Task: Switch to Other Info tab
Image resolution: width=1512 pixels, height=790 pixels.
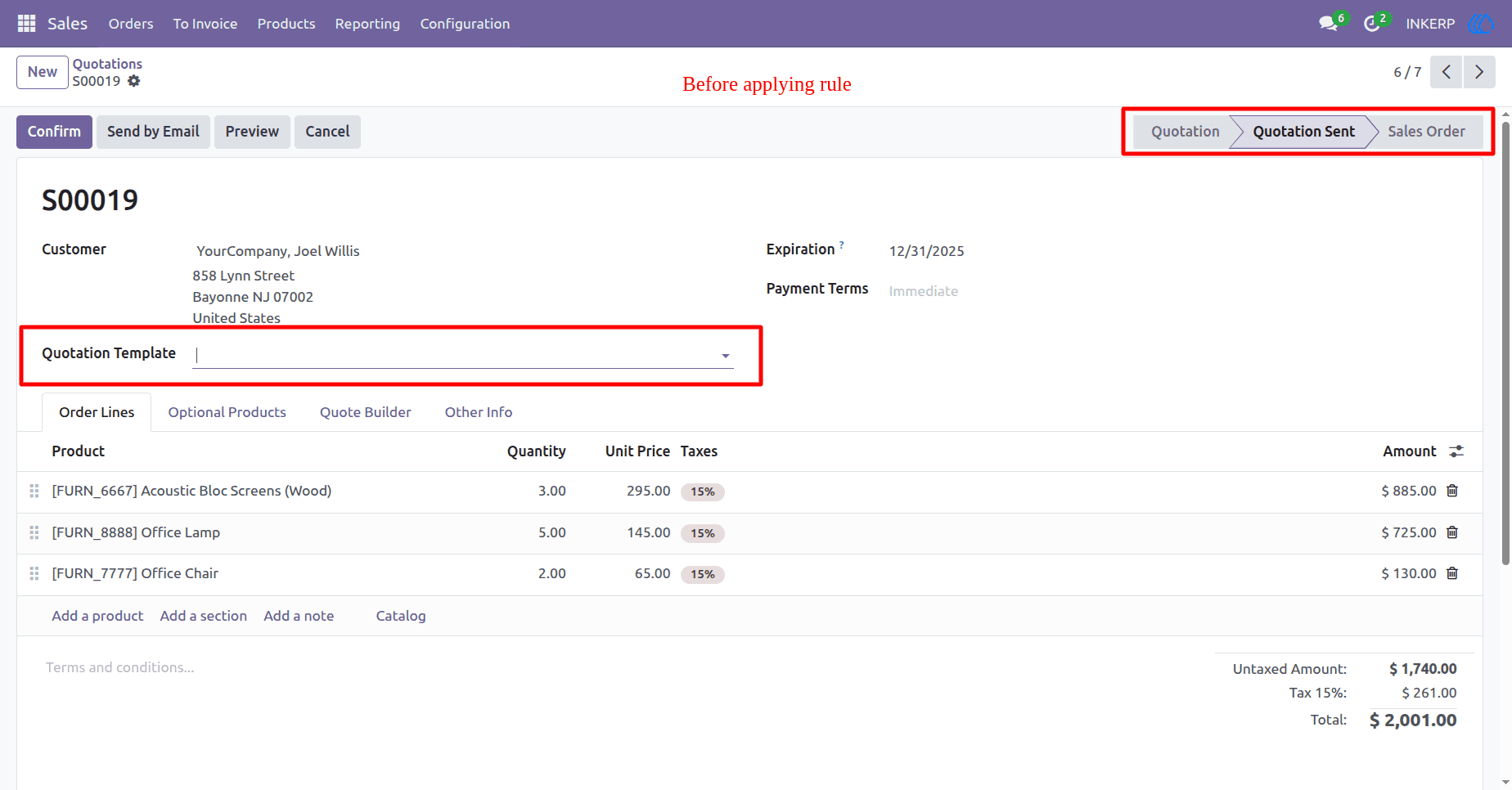Action: click(479, 412)
